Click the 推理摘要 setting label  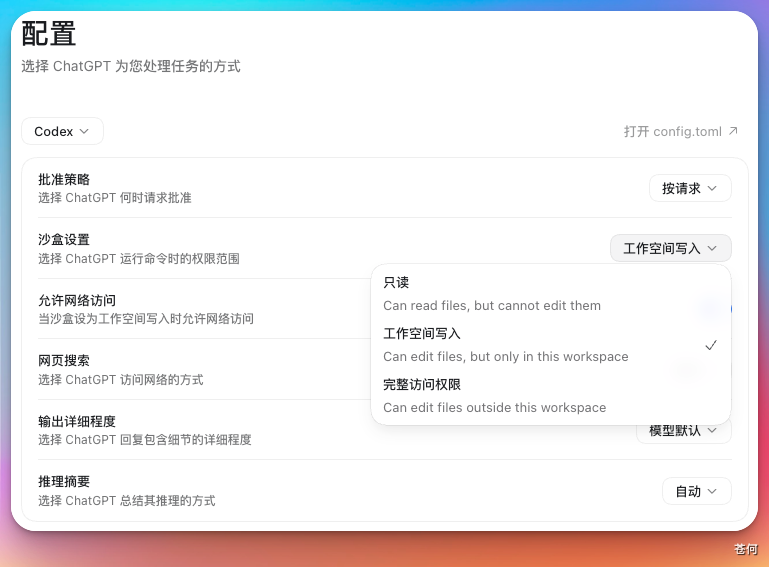(x=64, y=482)
